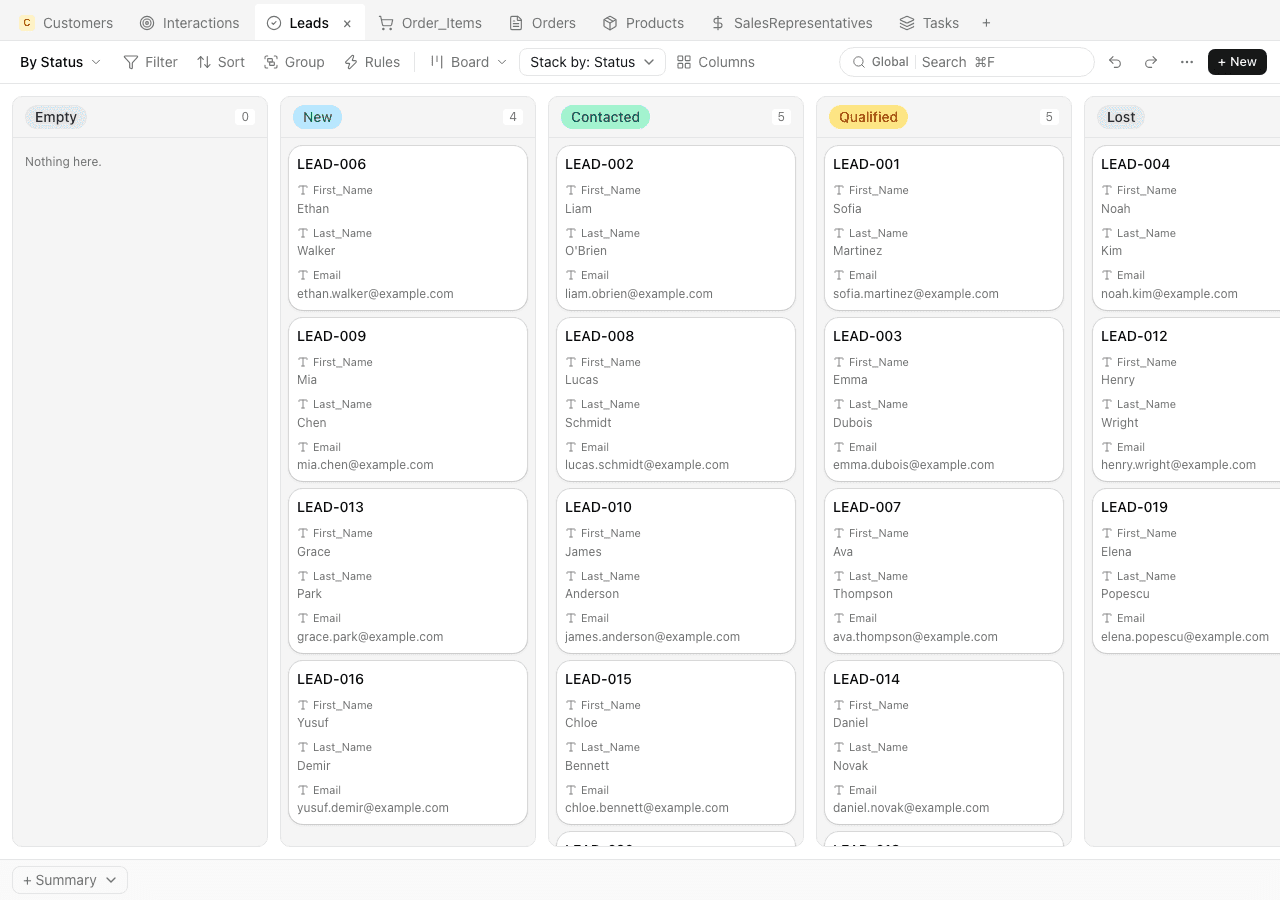Click the Order_Items cart icon
The height and width of the screenshot is (900, 1280).
click(385, 23)
